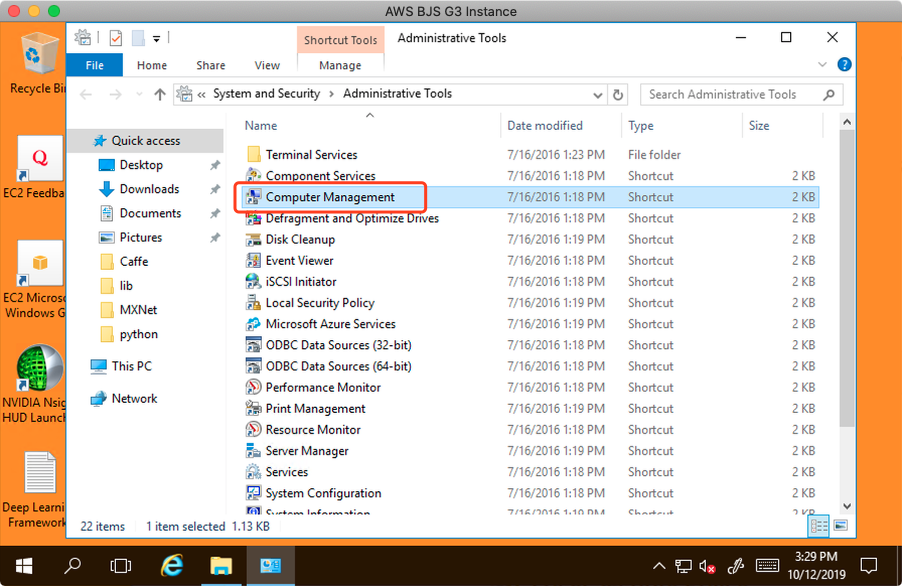902x586 pixels.
Task: Sort by Date modified column header
Action: tap(545, 126)
